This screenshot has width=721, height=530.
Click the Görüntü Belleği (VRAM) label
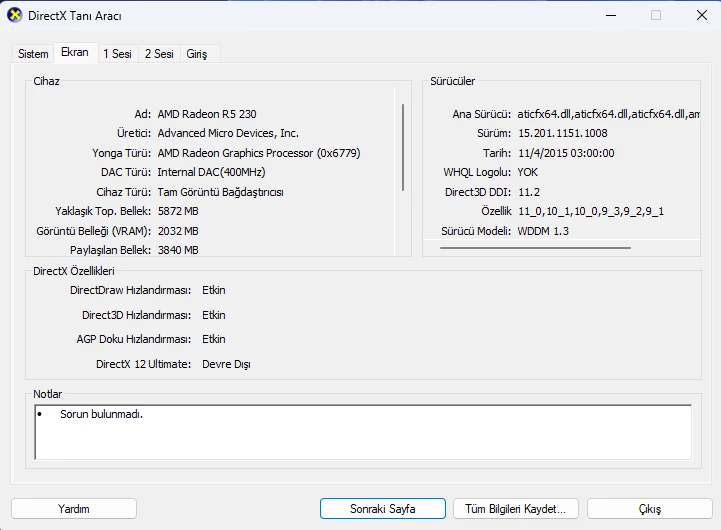tap(94, 231)
